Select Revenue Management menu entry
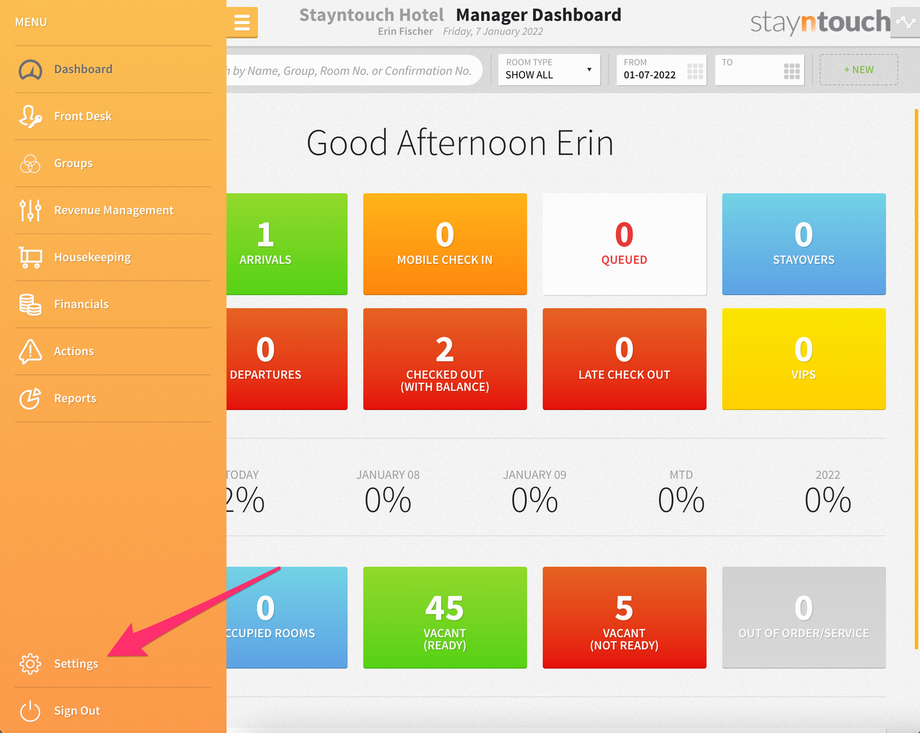The width and height of the screenshot is (920, 733). tap(114, 210)
